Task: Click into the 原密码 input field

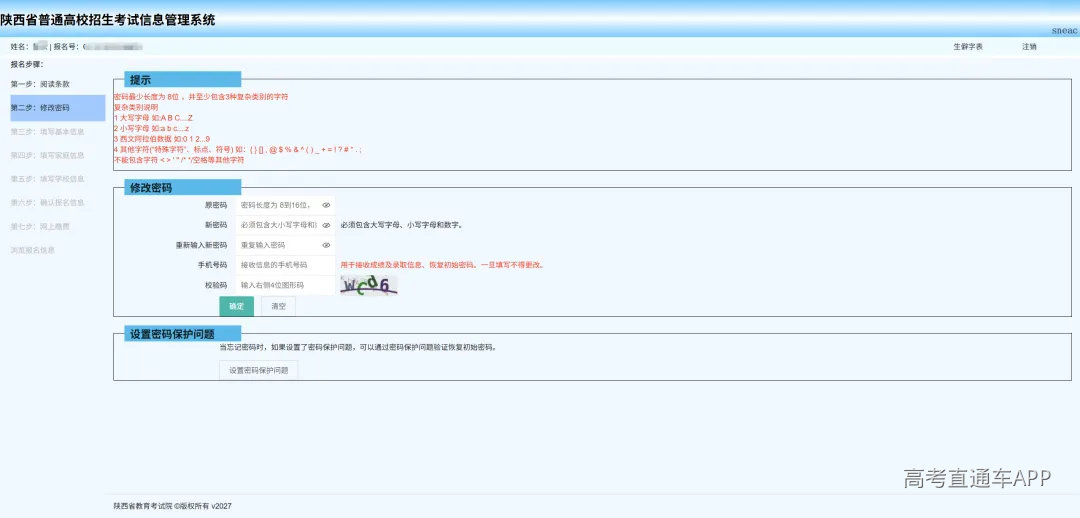Action: point(285,205)
